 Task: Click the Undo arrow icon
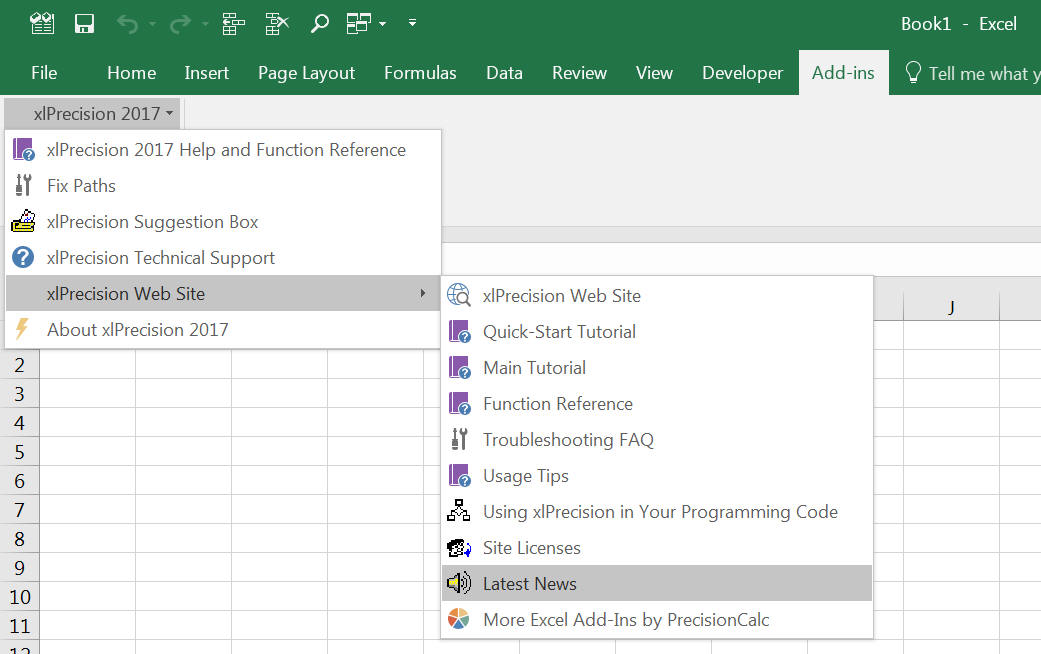click(127, 25)
